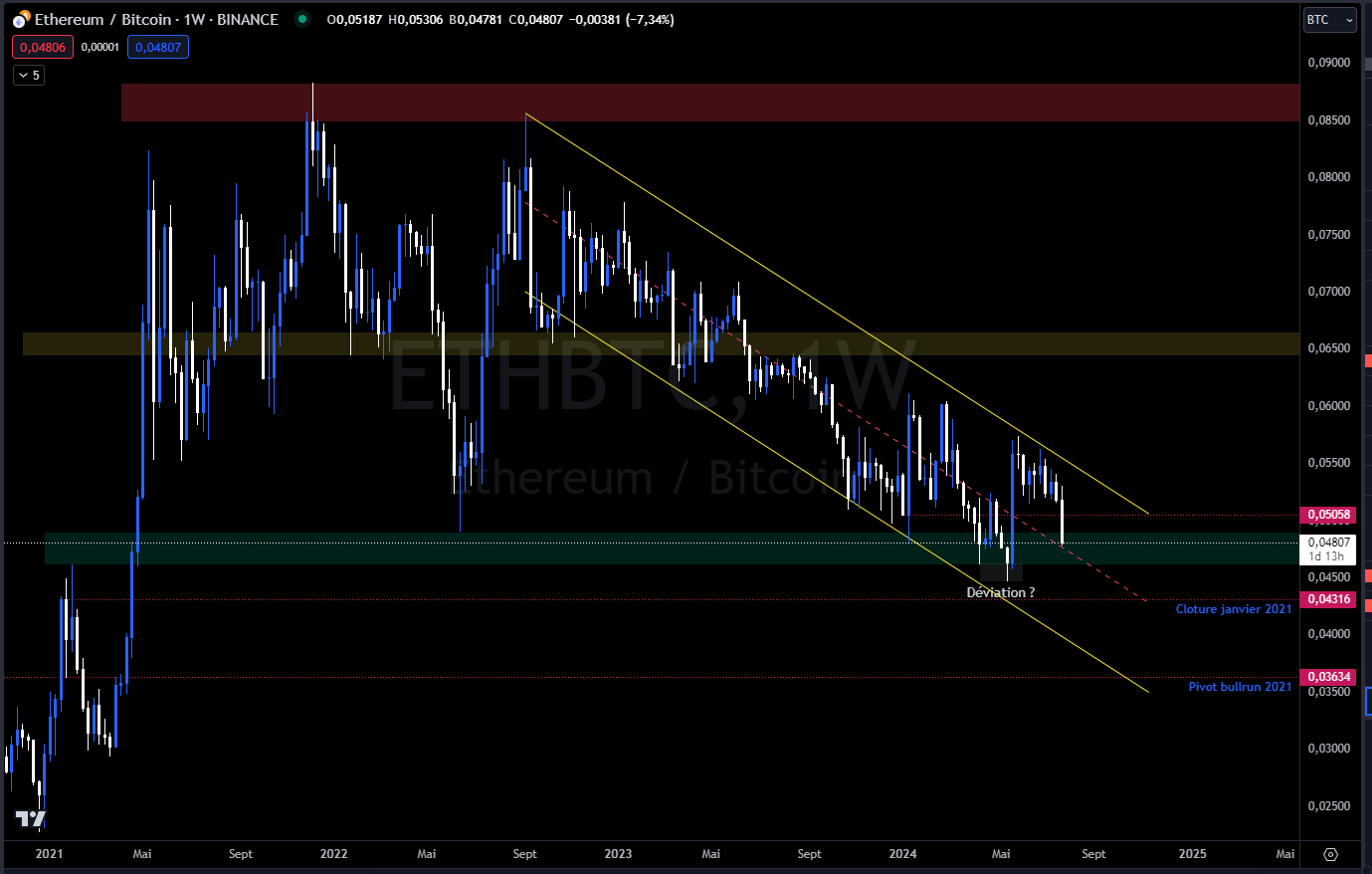Click the 2024 label on time axis
1372x874 pixels.
902,854
